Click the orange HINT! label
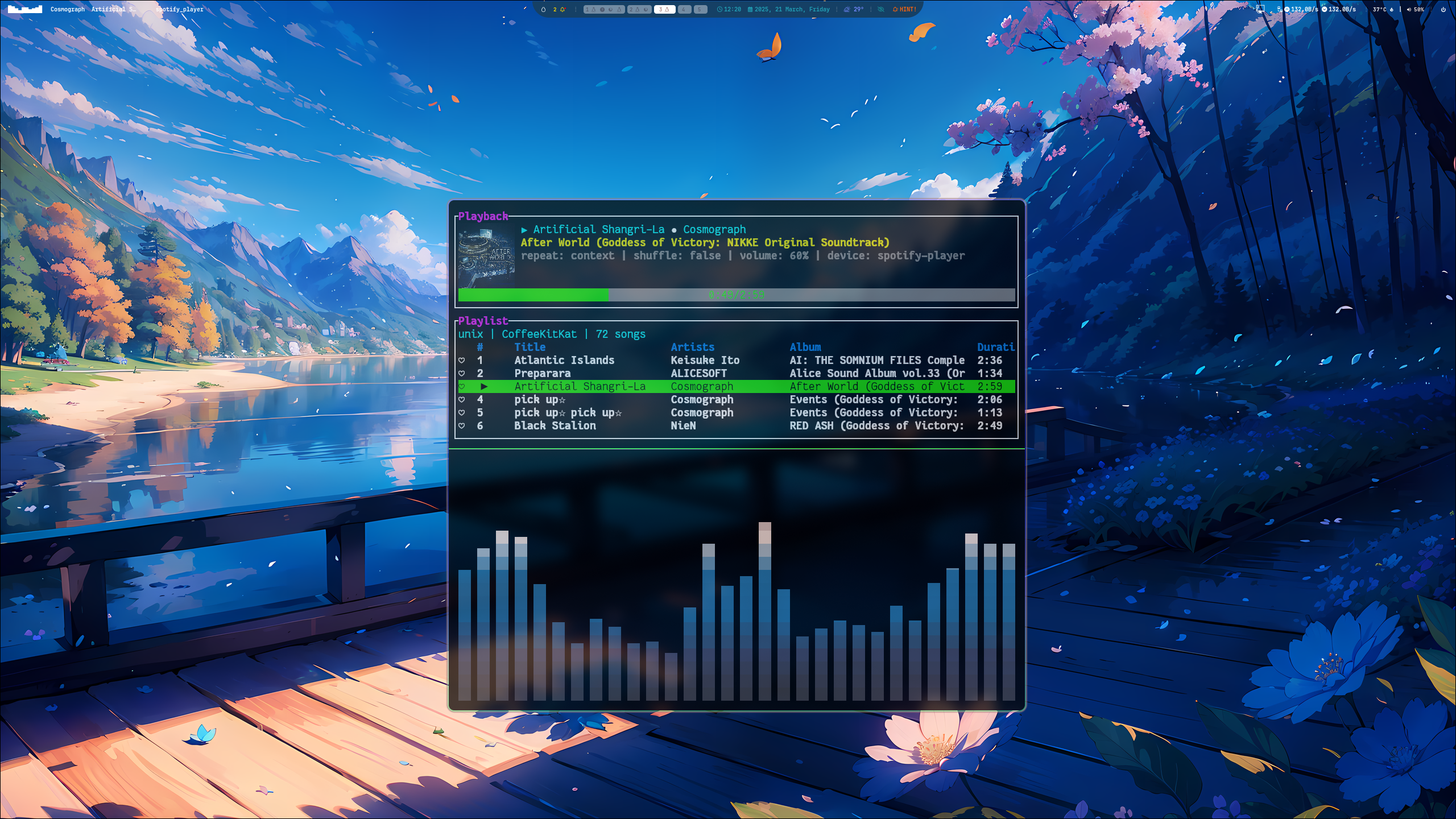This screenshot has width=1456, height=819. (907, 10)
